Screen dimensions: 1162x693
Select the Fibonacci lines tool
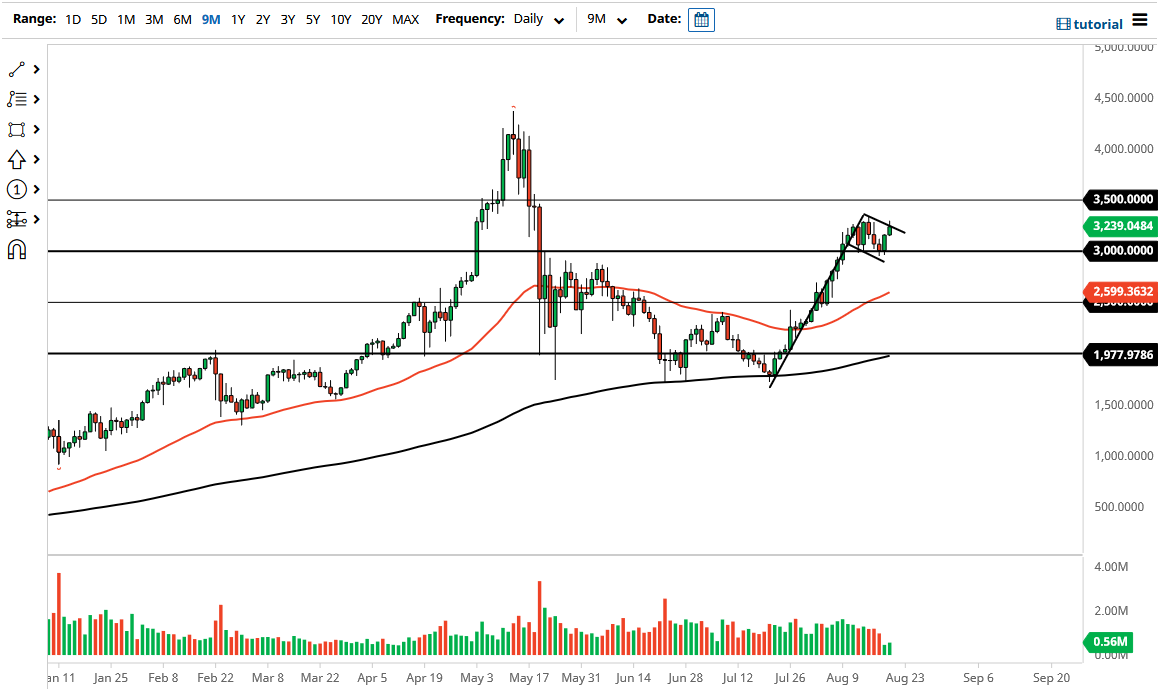(17, 98)
